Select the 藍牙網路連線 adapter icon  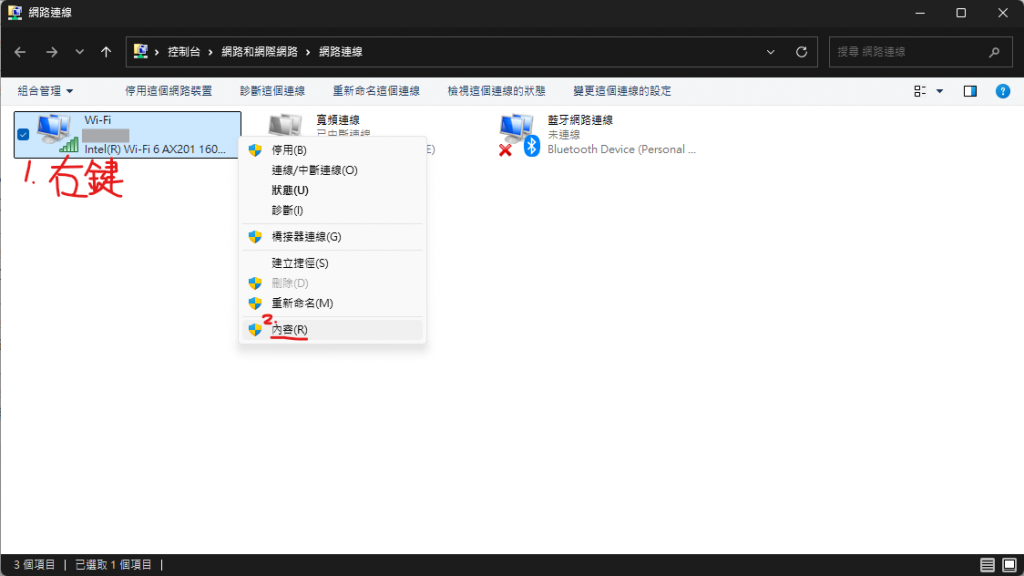click(x=519, y=135)
